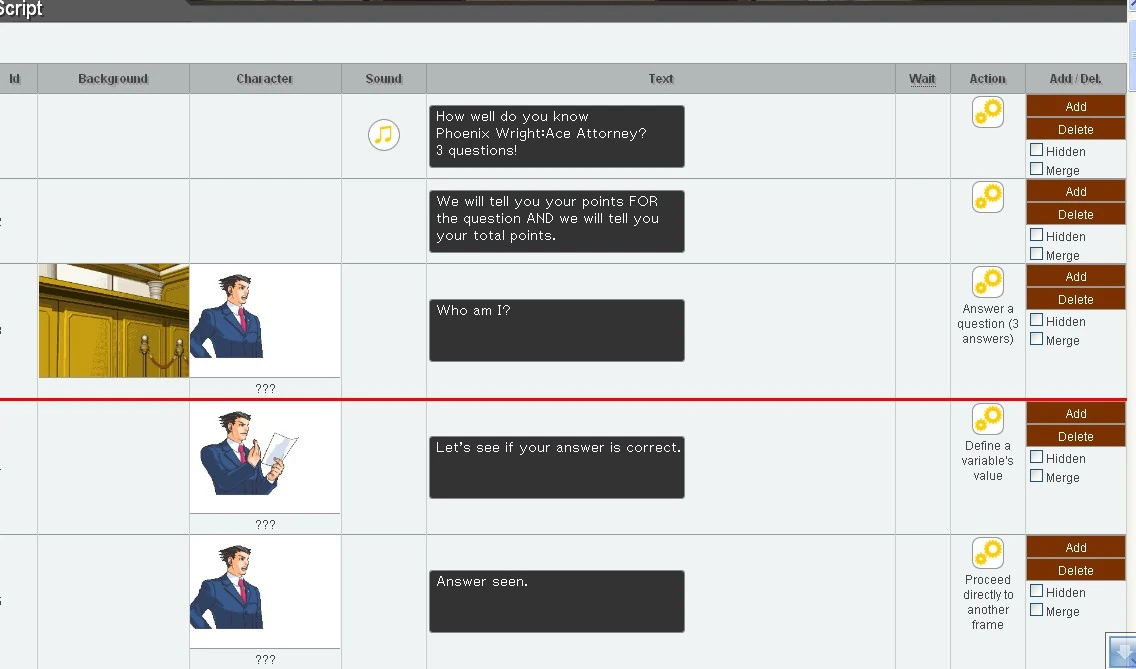This screenshot has width=1136, height=669.
Task: Delete the 'Answer seen.' frame
Action: (1076, 570)
